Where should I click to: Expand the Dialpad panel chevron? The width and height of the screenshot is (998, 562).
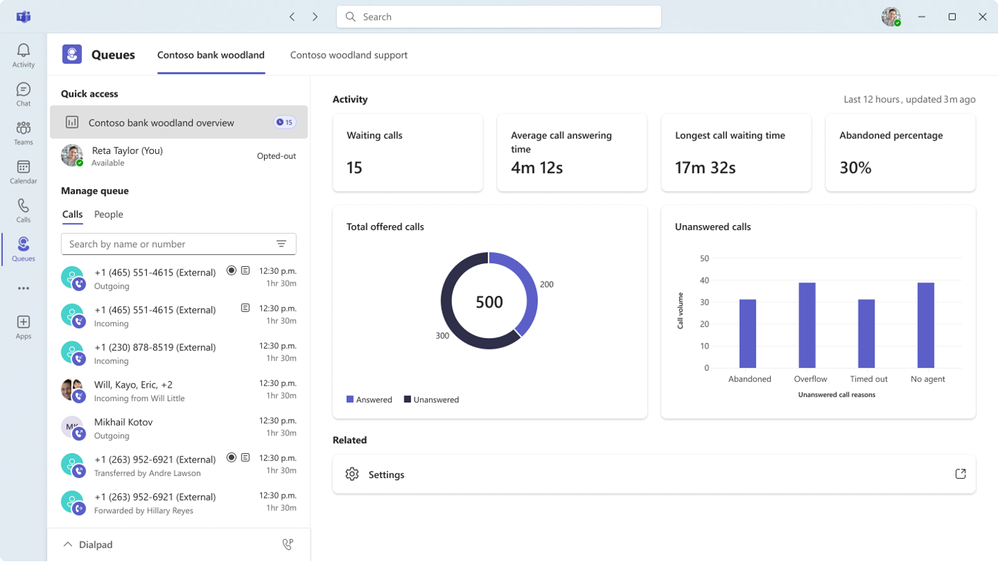coord(68,544)
